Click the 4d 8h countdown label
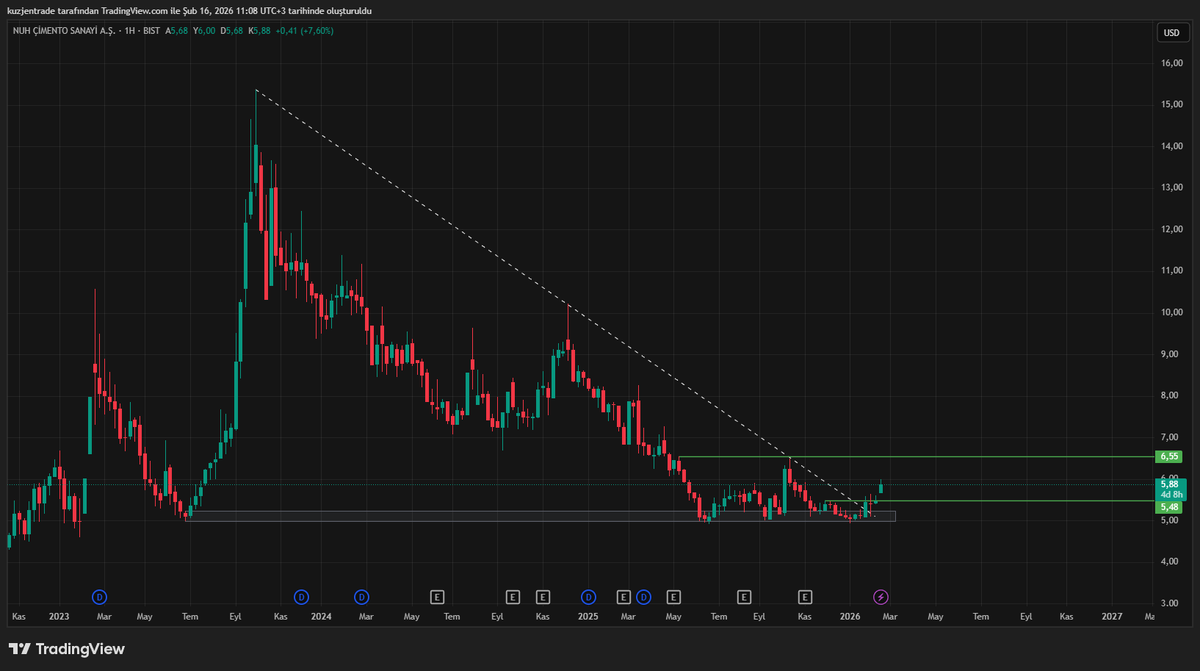The image size is (1200, 671). point(1171,495)
